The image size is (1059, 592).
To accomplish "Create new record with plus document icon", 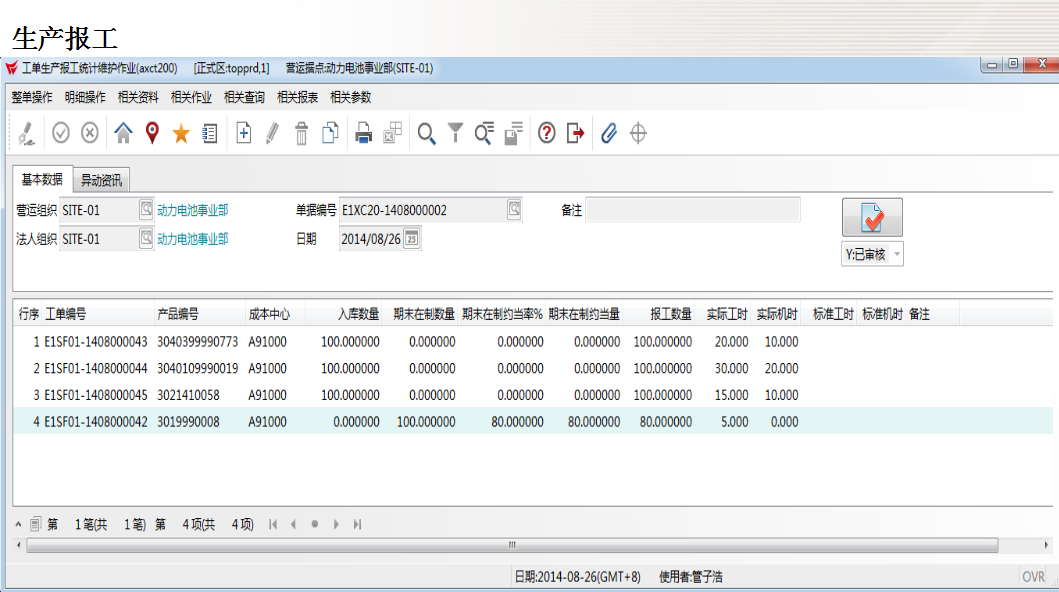I will coord(244,133).
